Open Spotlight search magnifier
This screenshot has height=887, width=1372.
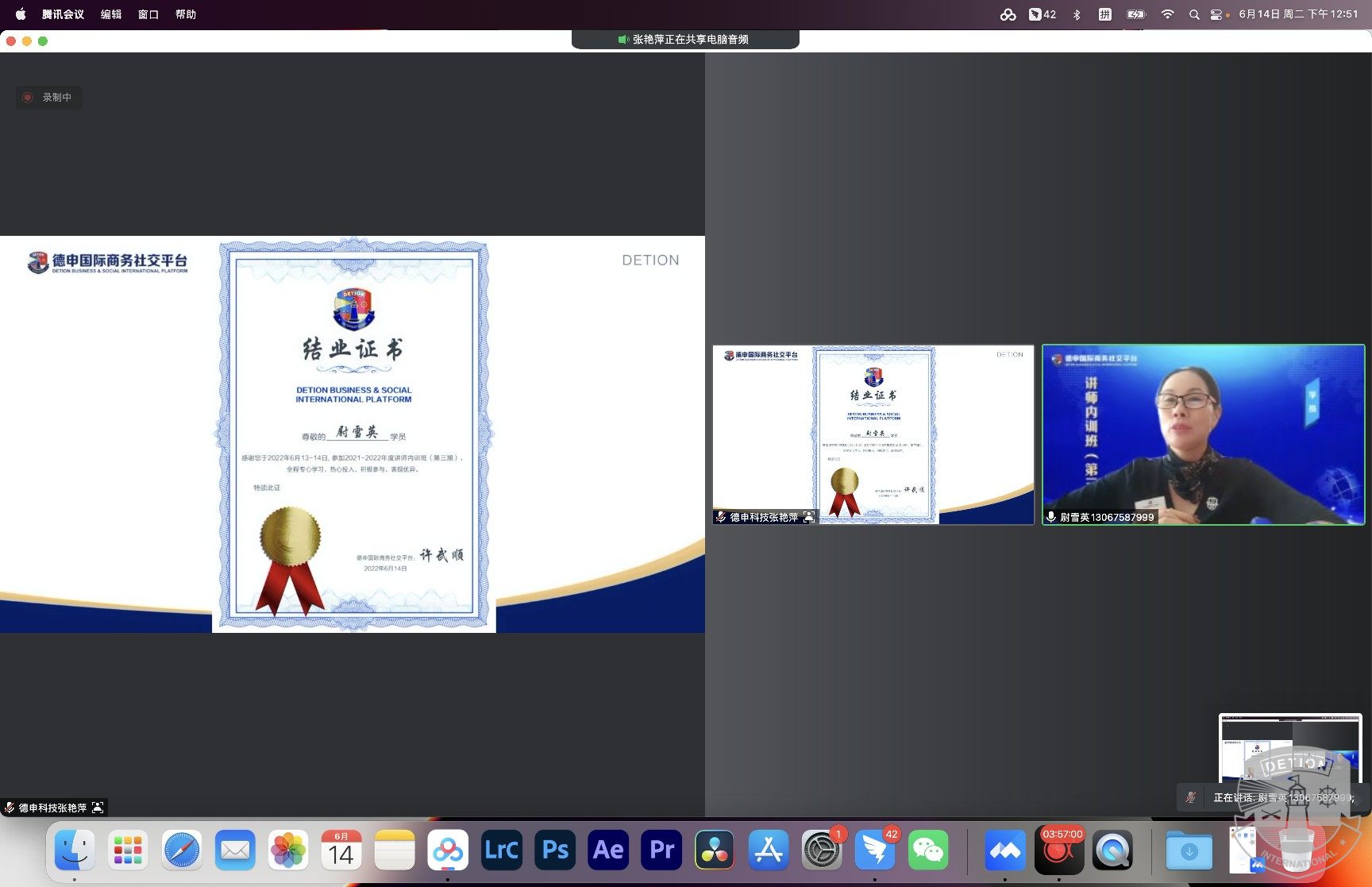(1194, 14)
